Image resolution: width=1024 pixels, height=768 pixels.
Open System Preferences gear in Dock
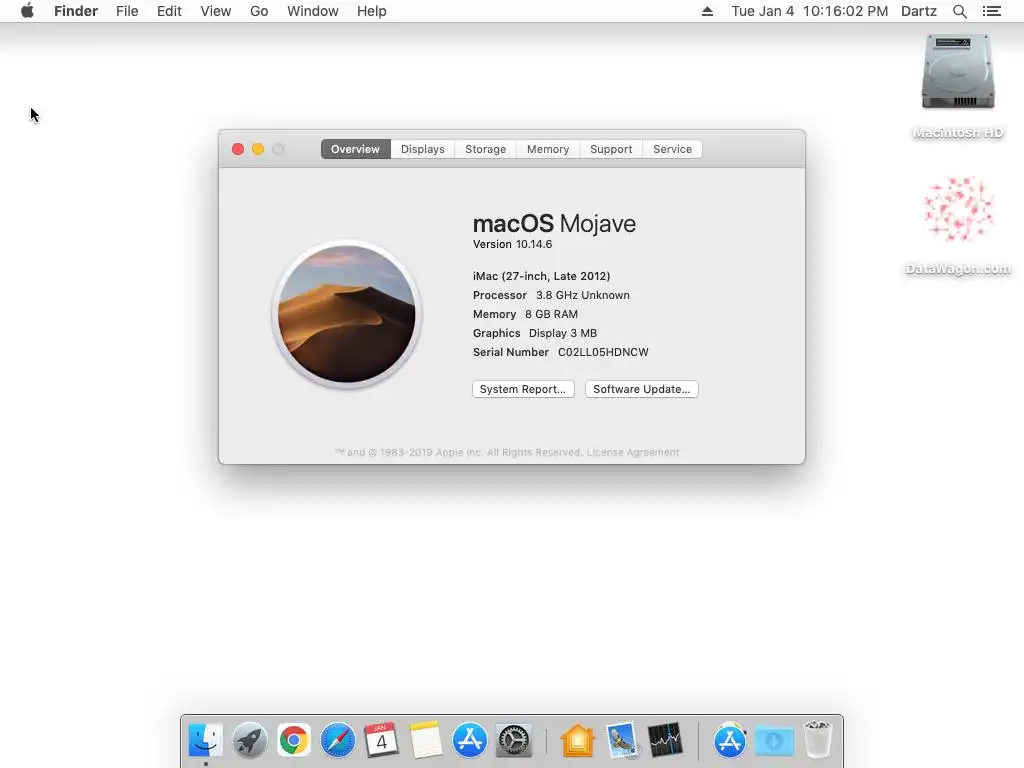pyautogui.click(x=514, y=741)
